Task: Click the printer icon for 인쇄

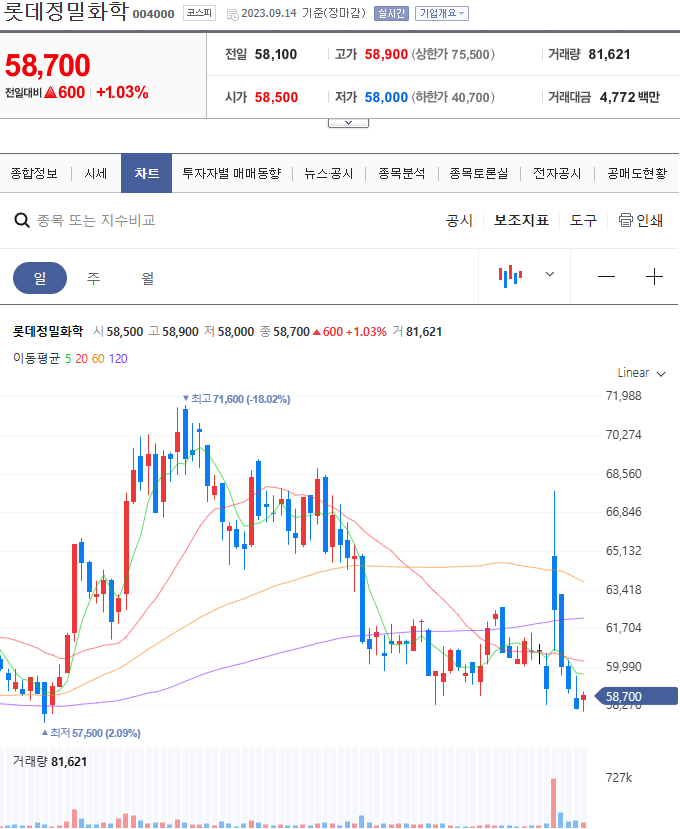Action: (626, 220)
